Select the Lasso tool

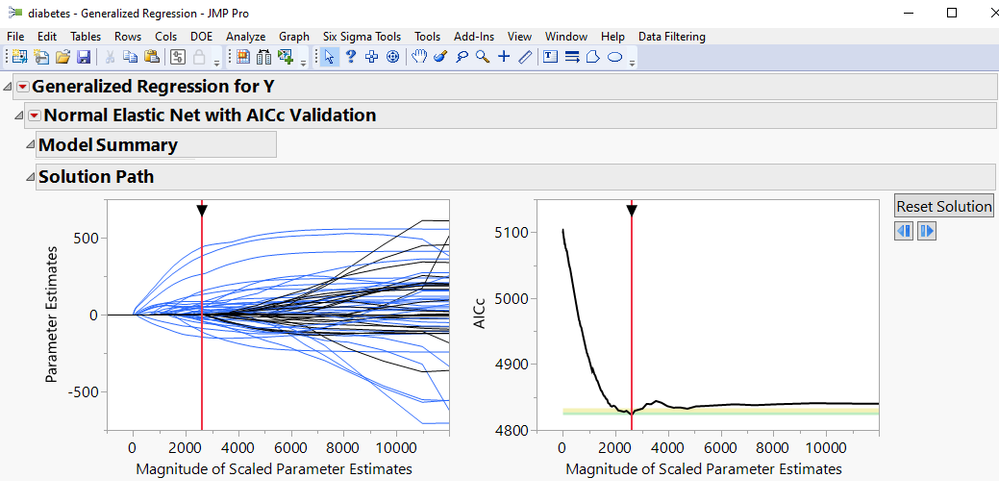coord(461,57)
